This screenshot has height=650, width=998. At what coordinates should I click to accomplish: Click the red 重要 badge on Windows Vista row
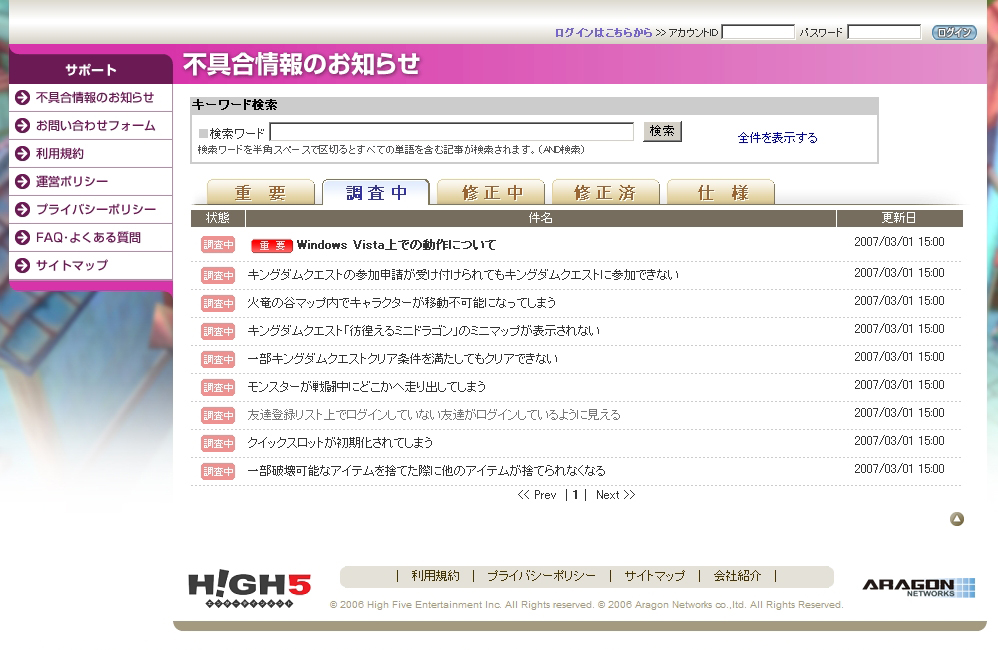tap(271, 246)
